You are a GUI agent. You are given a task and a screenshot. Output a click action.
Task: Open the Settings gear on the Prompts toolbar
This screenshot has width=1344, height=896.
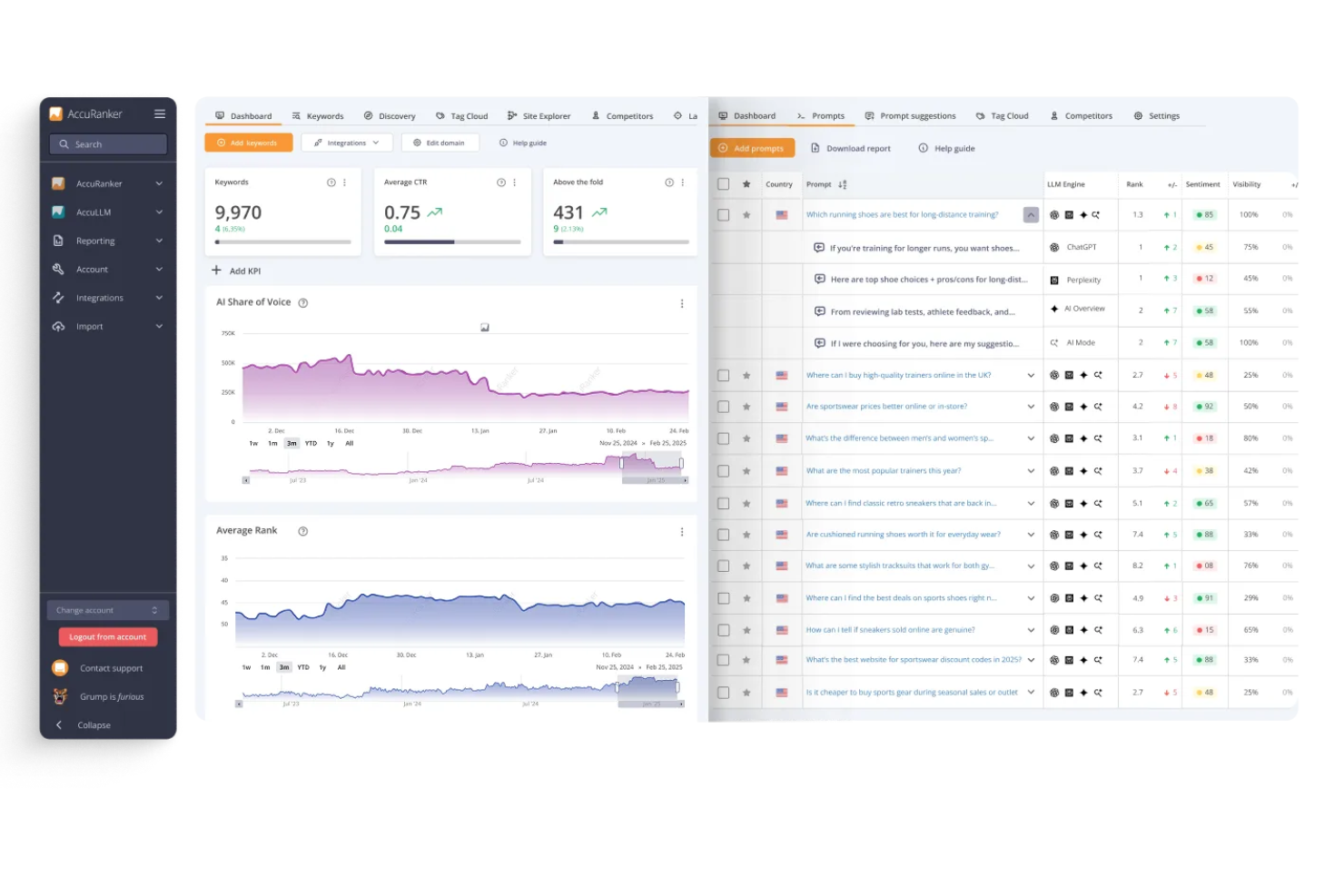pyautogui.click(x=1138, y=115)
